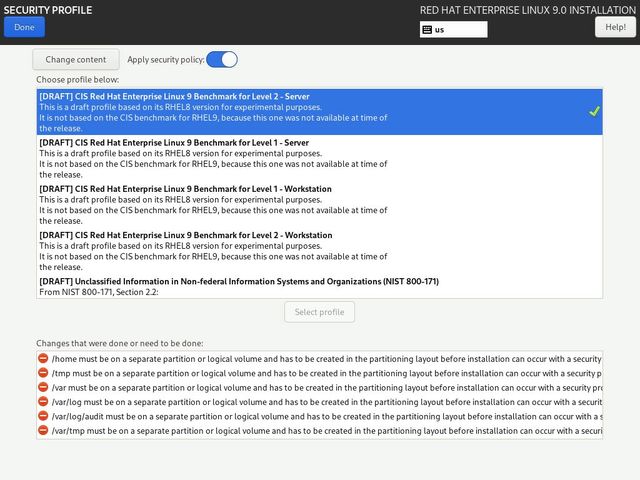
Task: Select the NIST 800-171 Unclassified Information profile
Action: [x=319, y=286]
